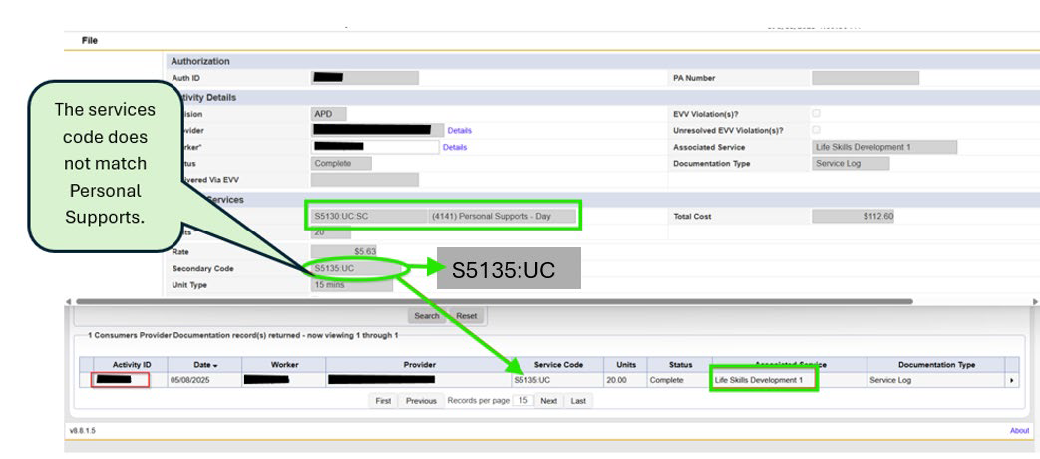
Task: Go to the First page of records
Action: [383, 401]
